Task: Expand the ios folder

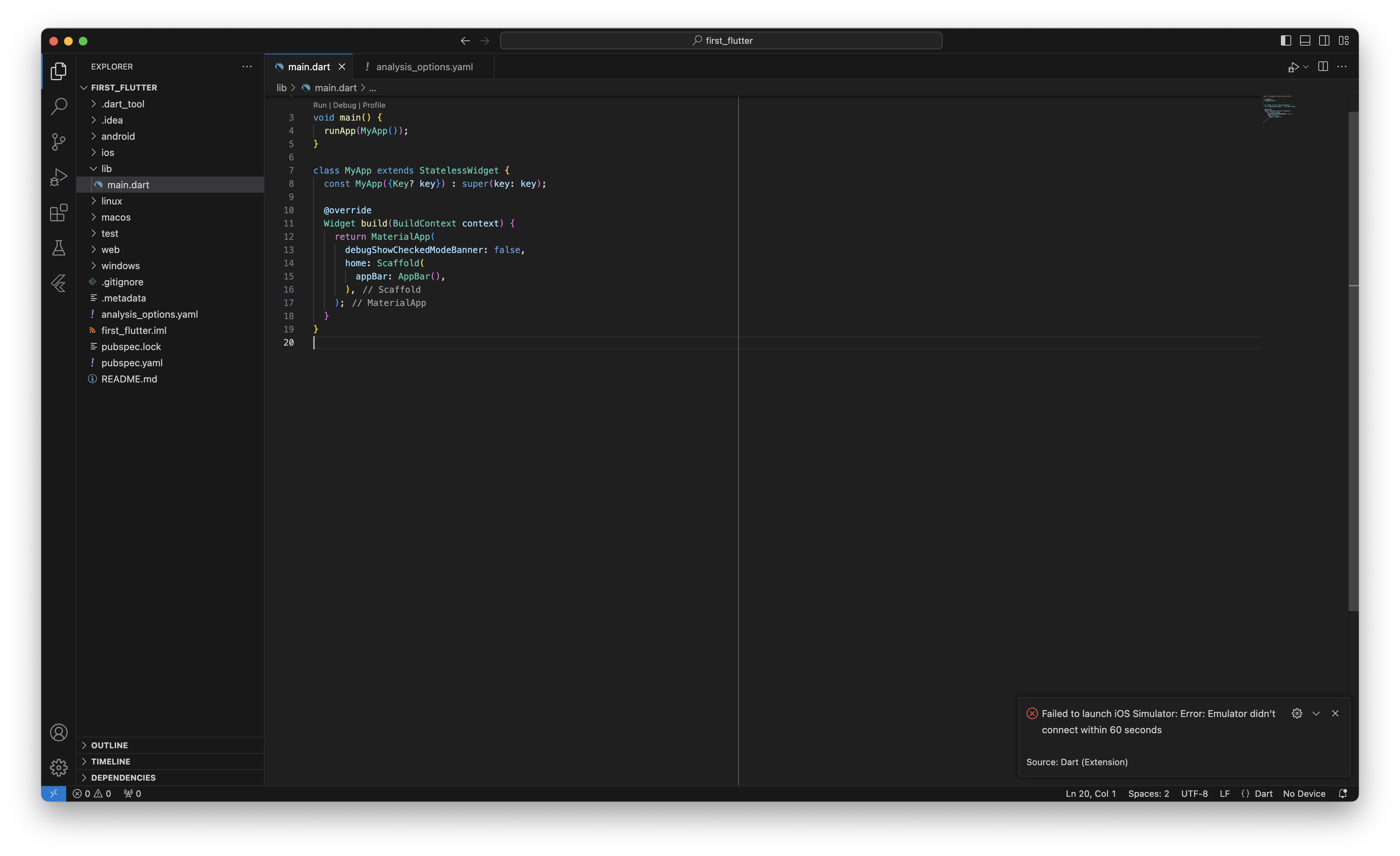Action: tap(171, 152)
